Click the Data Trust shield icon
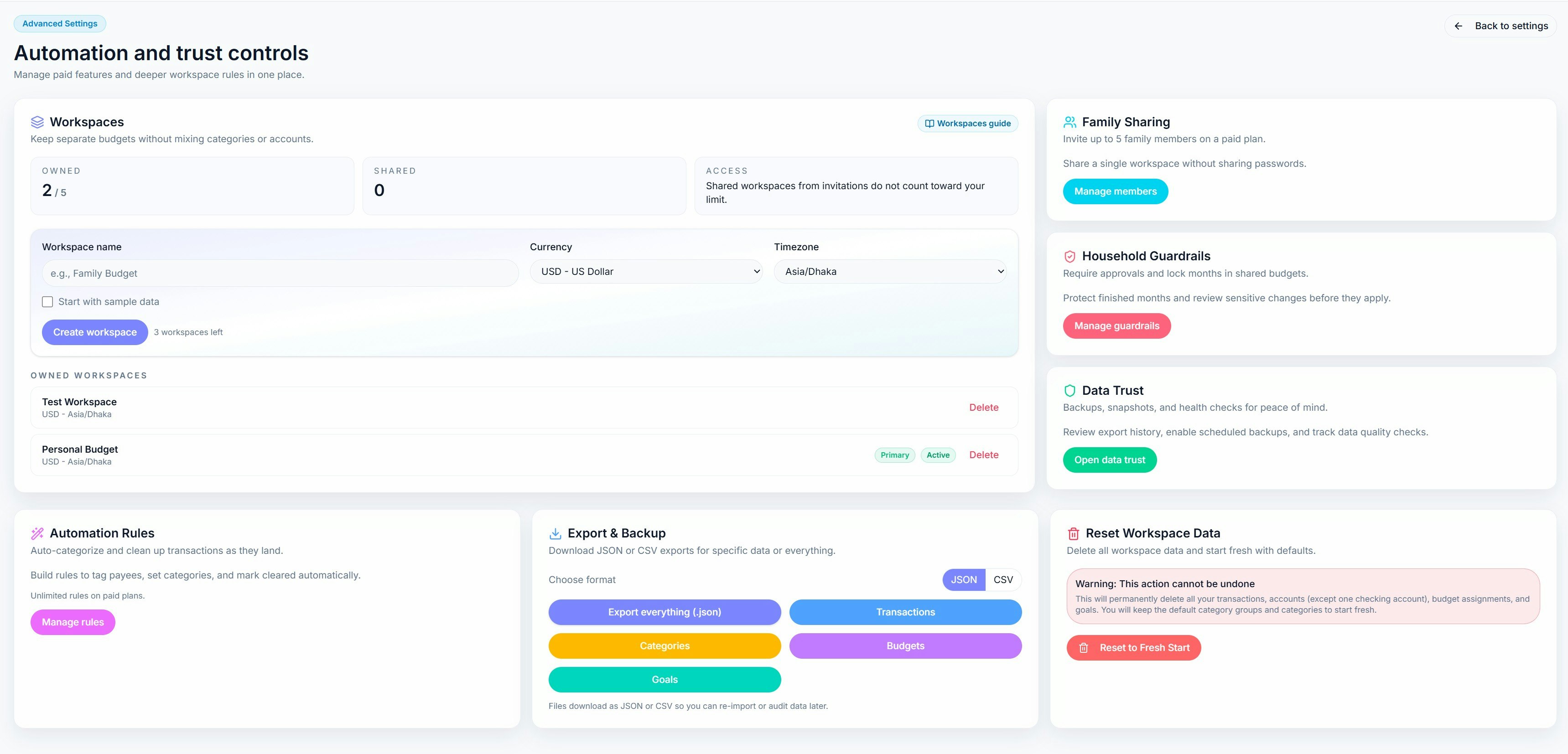This screenshot has height=754, width=1568. (1070, 390)
